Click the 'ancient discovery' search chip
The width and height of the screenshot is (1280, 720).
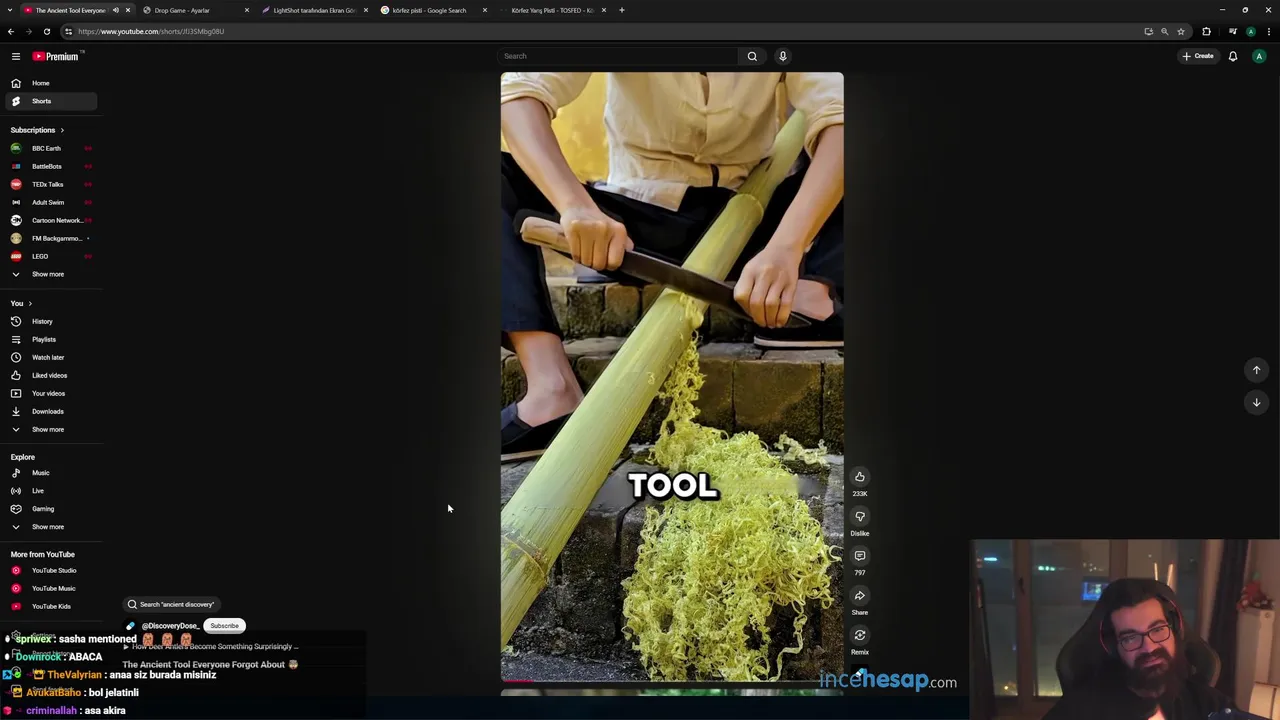click(170, 604)
